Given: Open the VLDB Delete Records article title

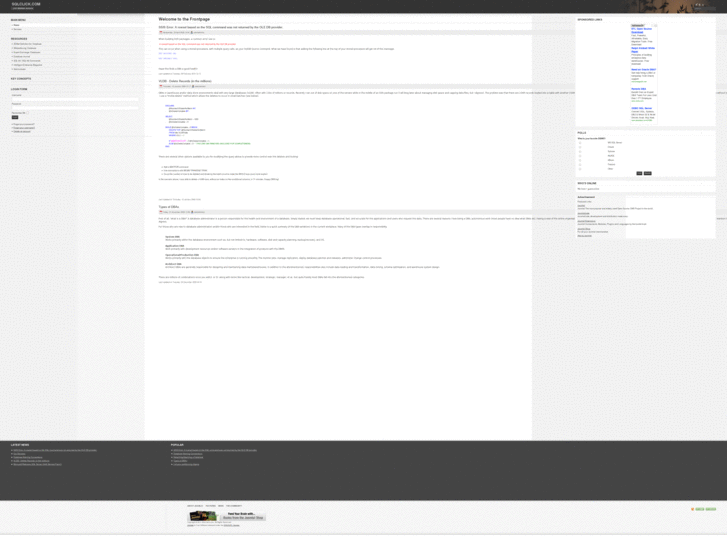Looking at the screenshot, I should [x=185, y=81].
